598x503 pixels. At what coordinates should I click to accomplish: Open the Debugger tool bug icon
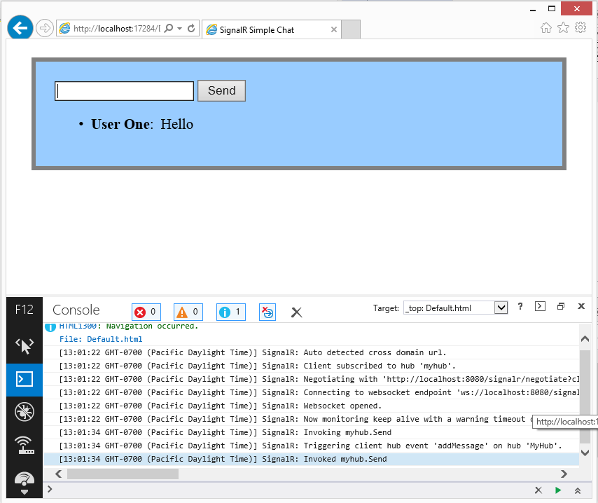24,412
